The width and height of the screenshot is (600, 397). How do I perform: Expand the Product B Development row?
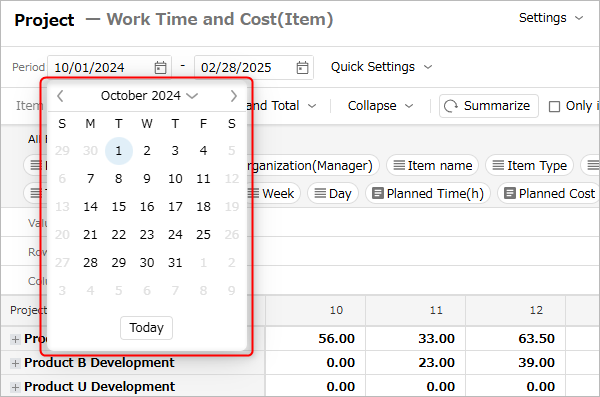pos(15,363)
